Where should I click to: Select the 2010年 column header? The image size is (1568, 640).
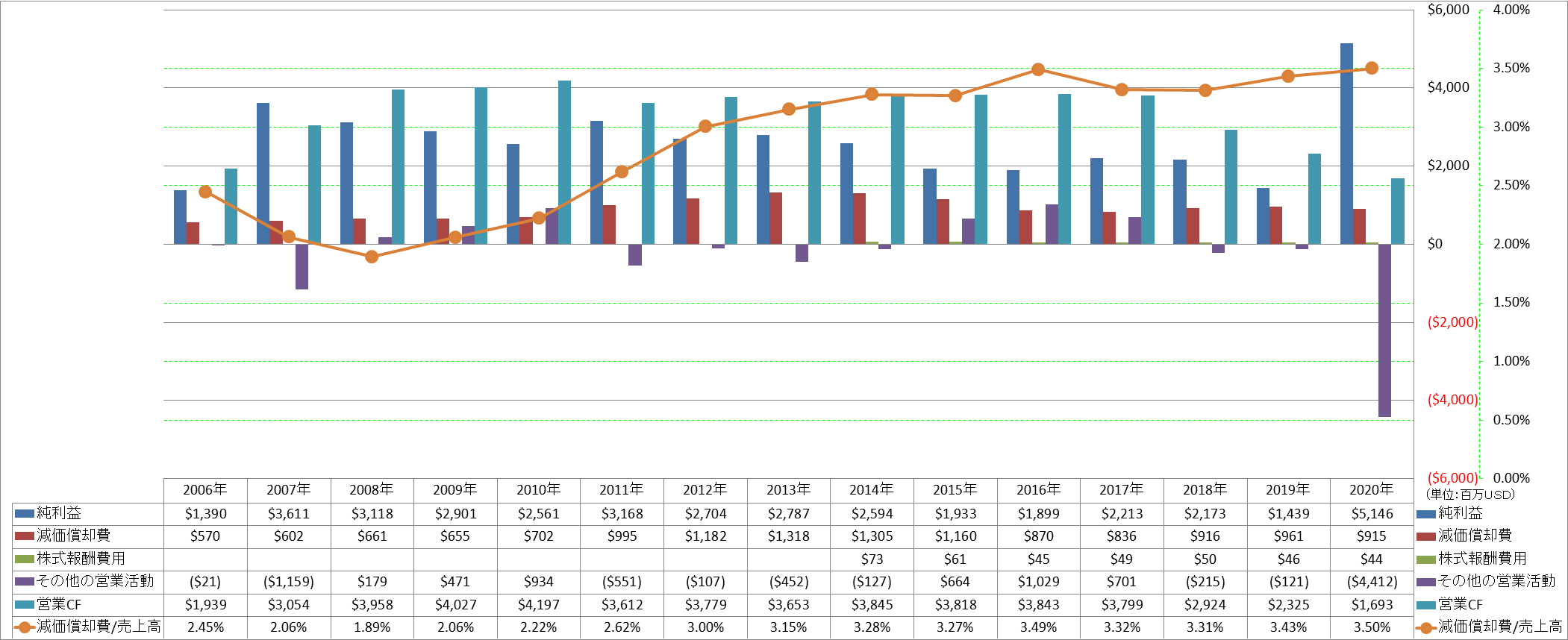point(538,490)
